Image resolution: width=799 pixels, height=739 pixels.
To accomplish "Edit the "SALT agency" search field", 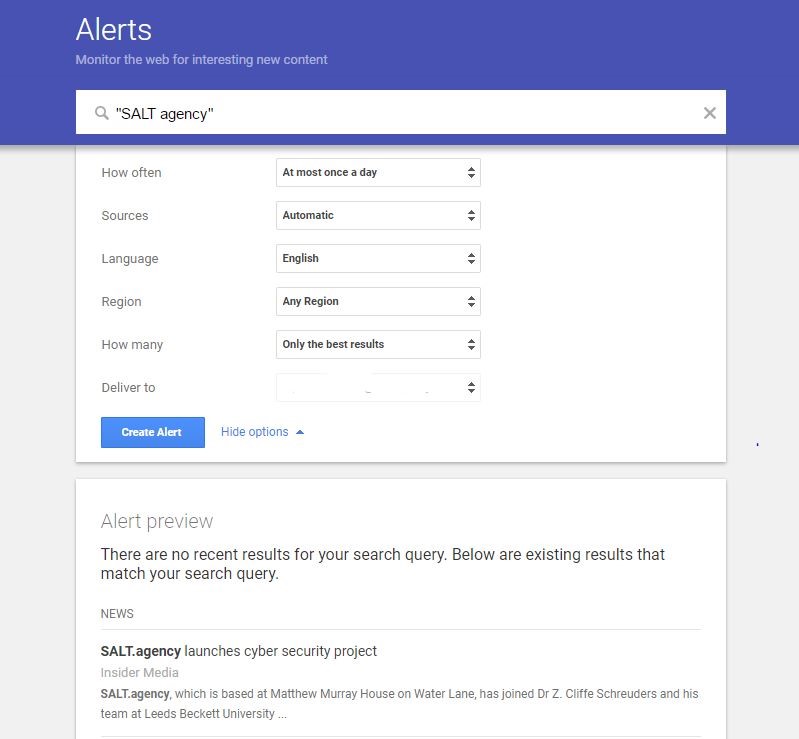I will click(401, 112).
